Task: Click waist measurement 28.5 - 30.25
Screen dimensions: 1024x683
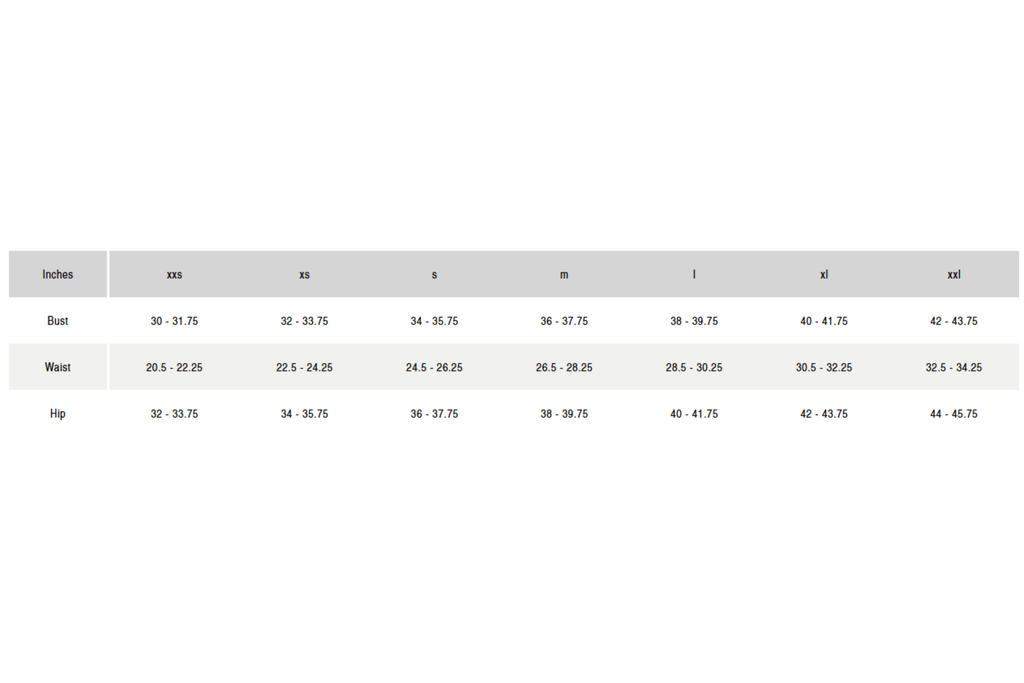Action: pos(694,367)
